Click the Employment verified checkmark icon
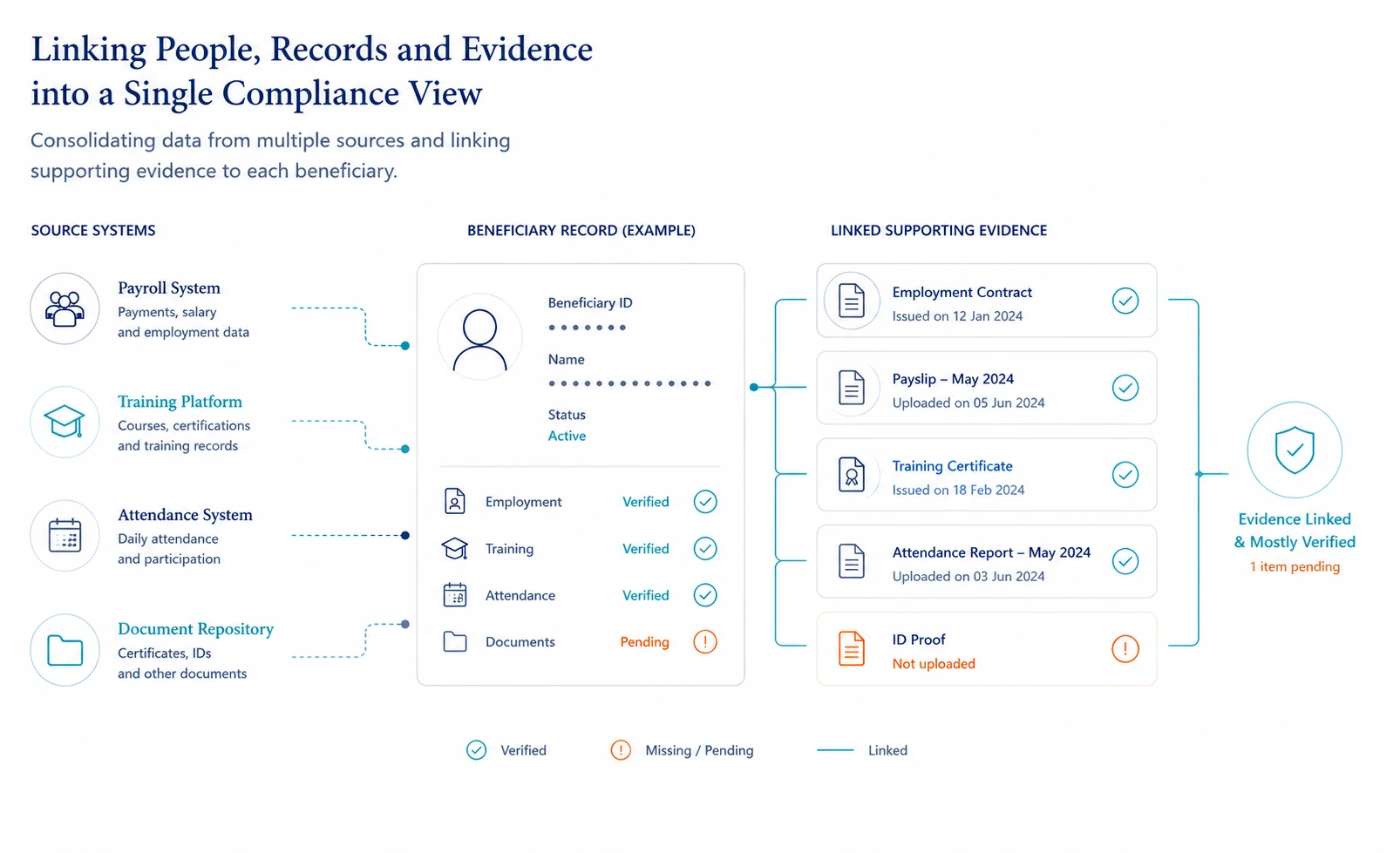Image resolution: width=1400 pixels, height=853 pixels. click(705, 501)
